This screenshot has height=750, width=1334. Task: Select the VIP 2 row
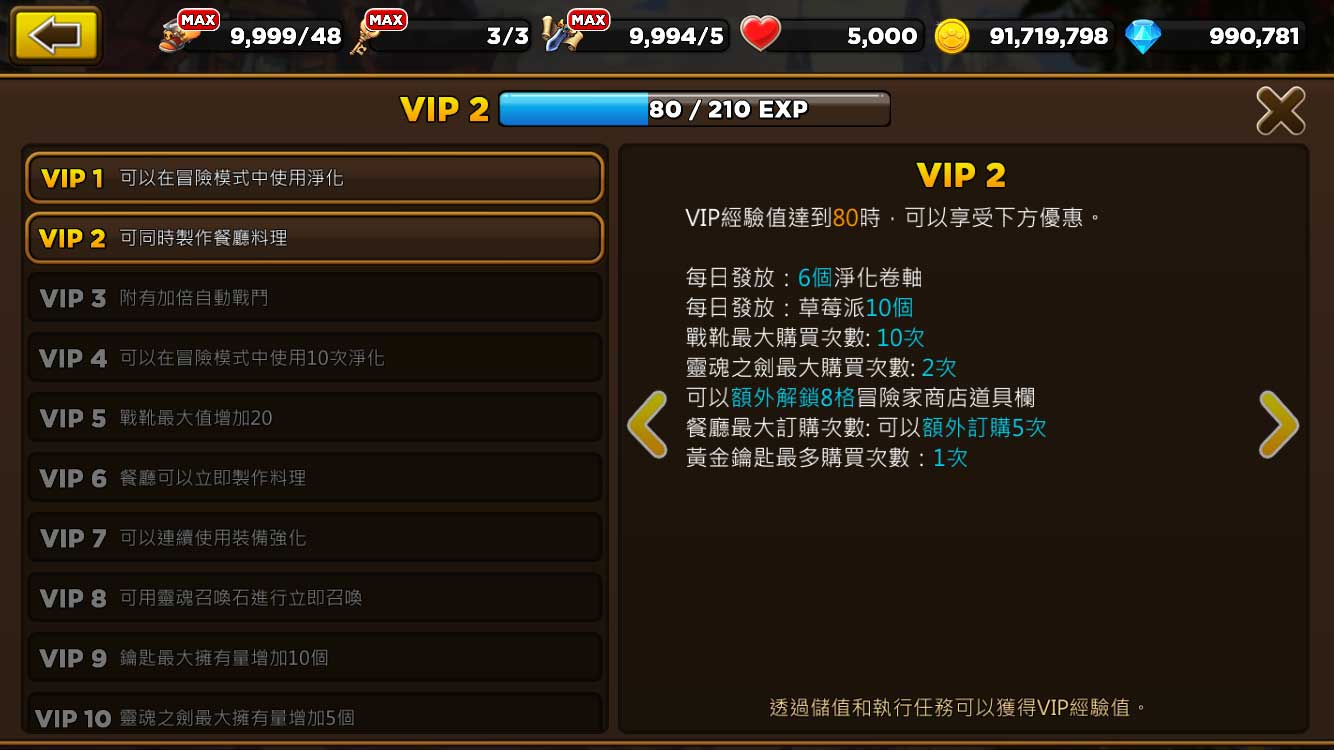click(314, 238)
